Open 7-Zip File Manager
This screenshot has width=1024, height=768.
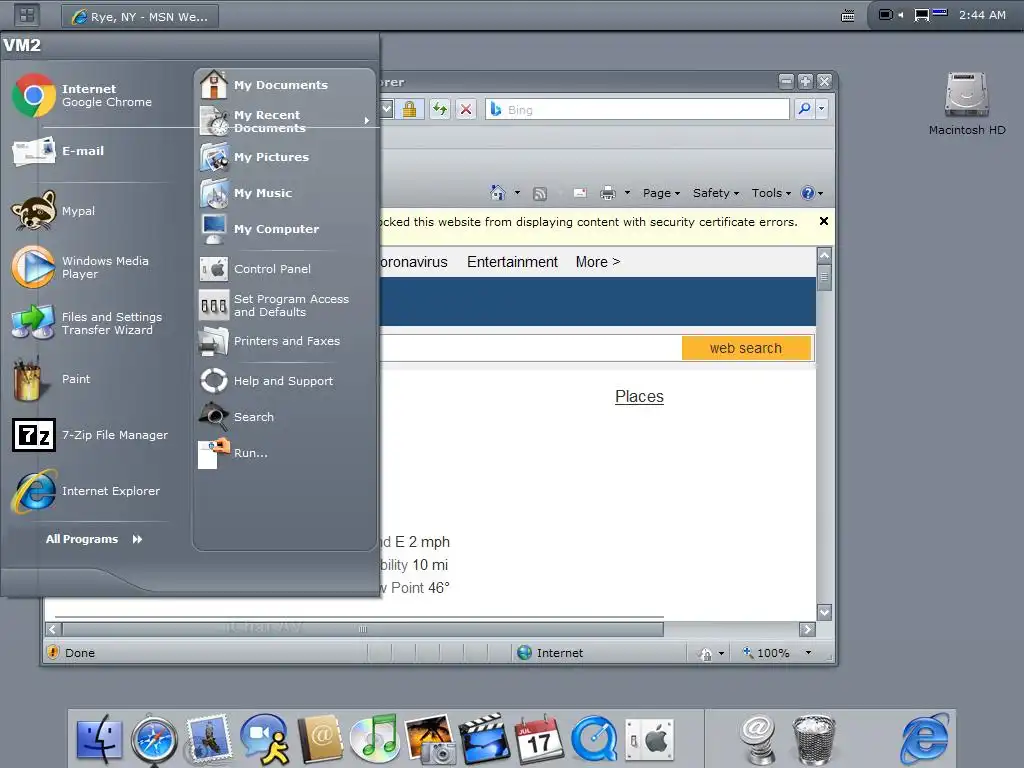91,435
